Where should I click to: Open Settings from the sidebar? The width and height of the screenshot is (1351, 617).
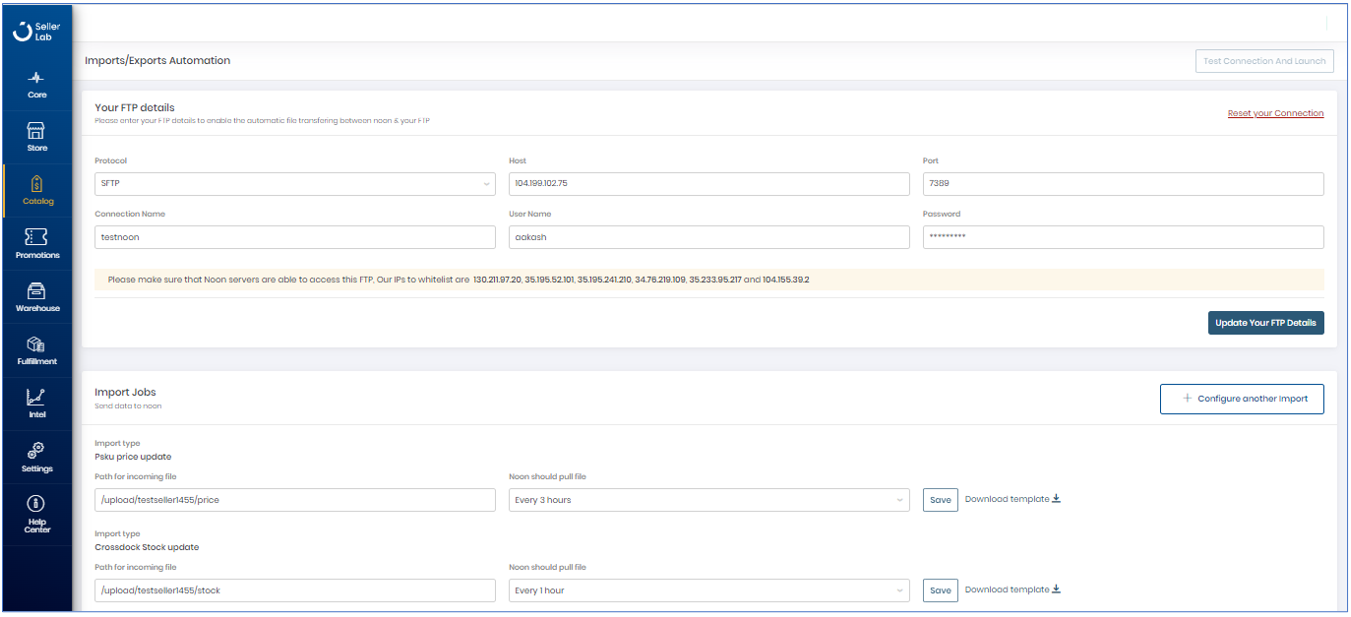tap(37, 457)
